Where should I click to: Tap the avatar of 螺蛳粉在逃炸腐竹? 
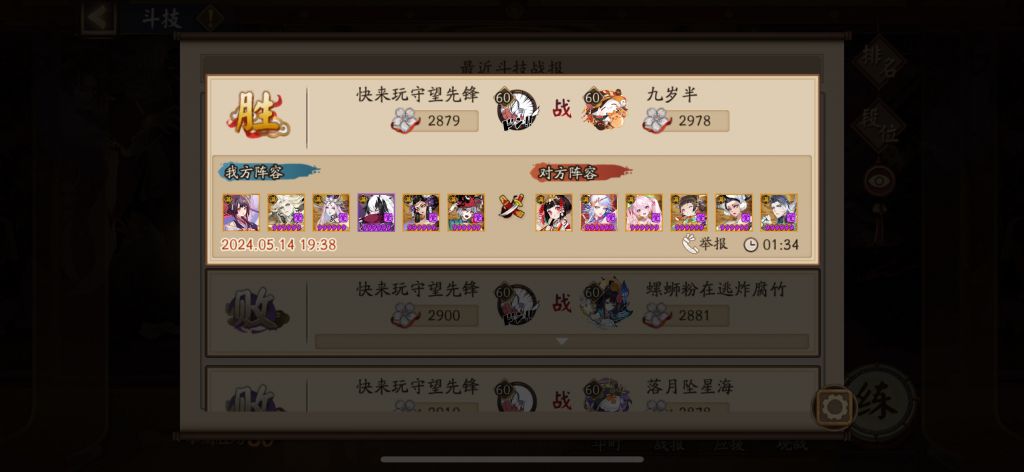click(605, 304)
